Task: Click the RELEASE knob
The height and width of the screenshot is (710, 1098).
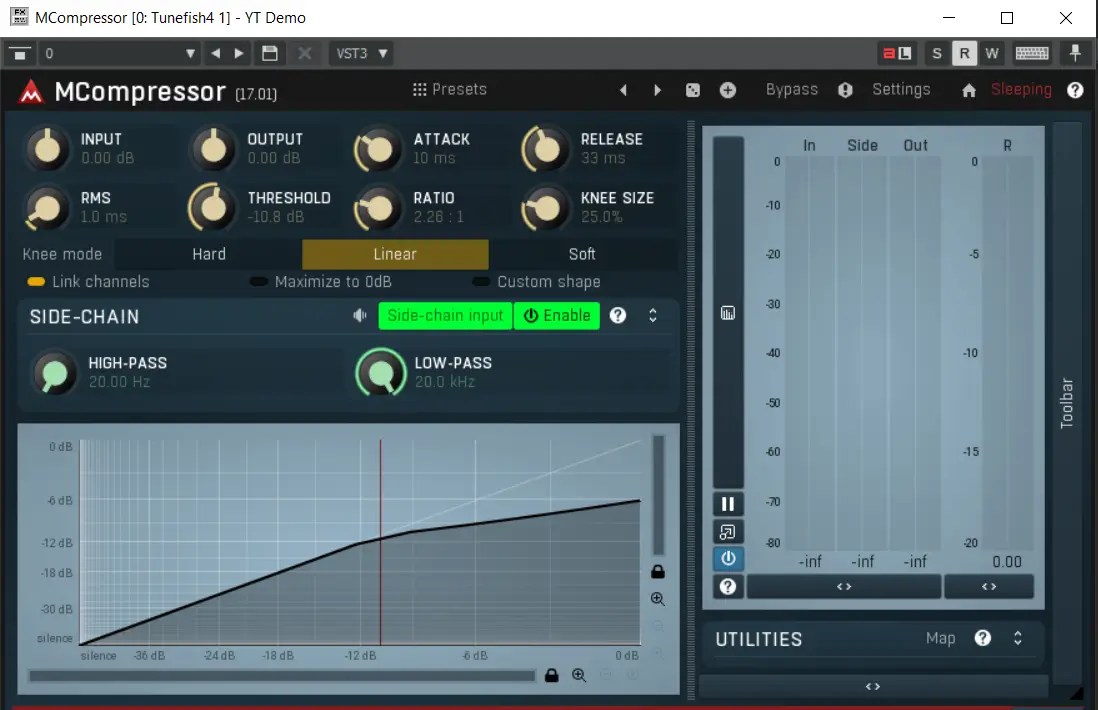Action: coord(544,148)
